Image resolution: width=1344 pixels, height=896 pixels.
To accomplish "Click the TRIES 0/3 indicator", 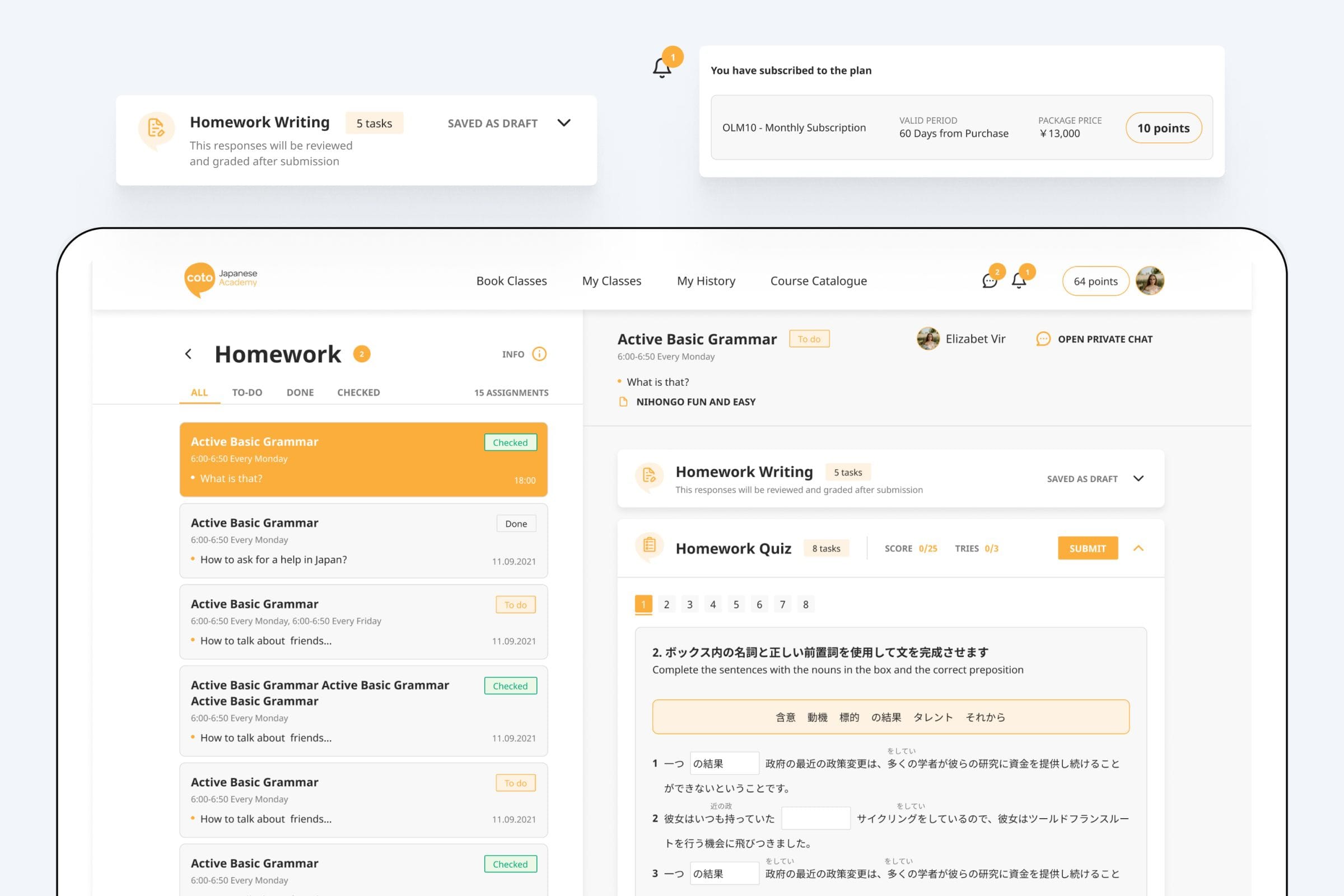I will [x=977, y=548].
